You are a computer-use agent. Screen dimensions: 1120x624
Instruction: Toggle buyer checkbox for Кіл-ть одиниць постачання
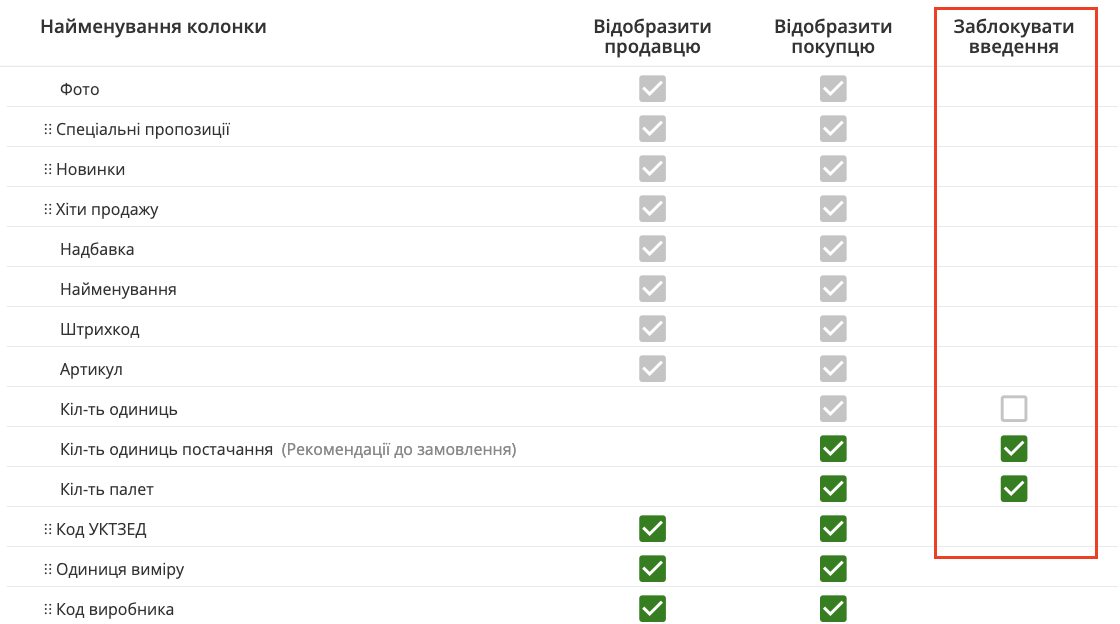pos(833,449)
